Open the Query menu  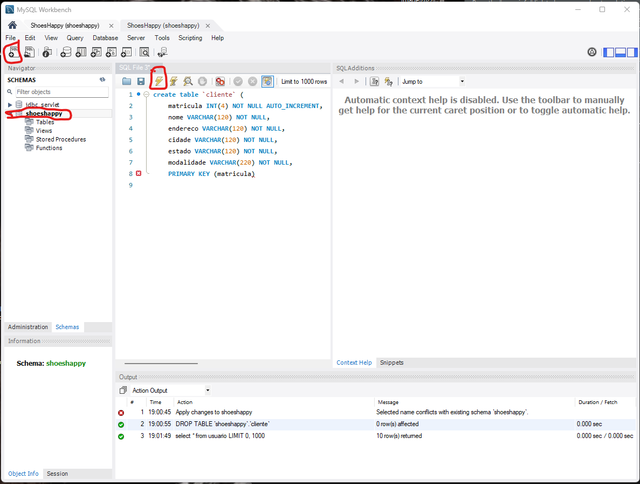pos(75,38)
